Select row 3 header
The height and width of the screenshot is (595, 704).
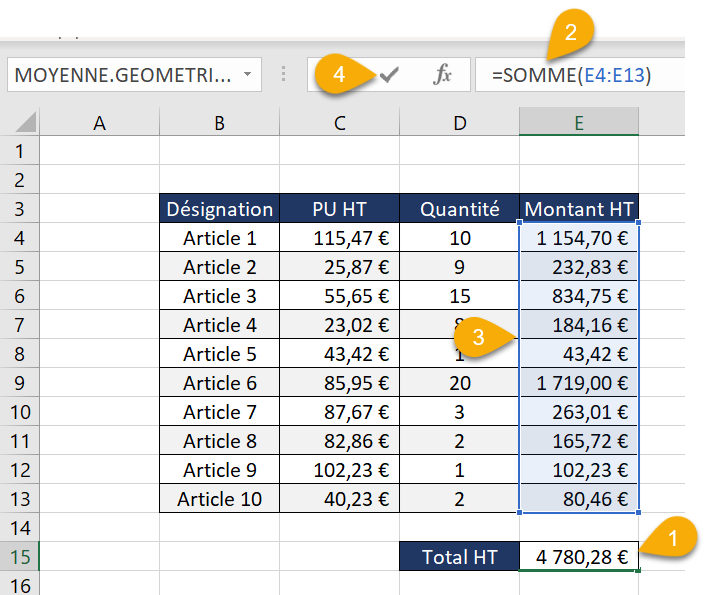click(x=19, y=209)
